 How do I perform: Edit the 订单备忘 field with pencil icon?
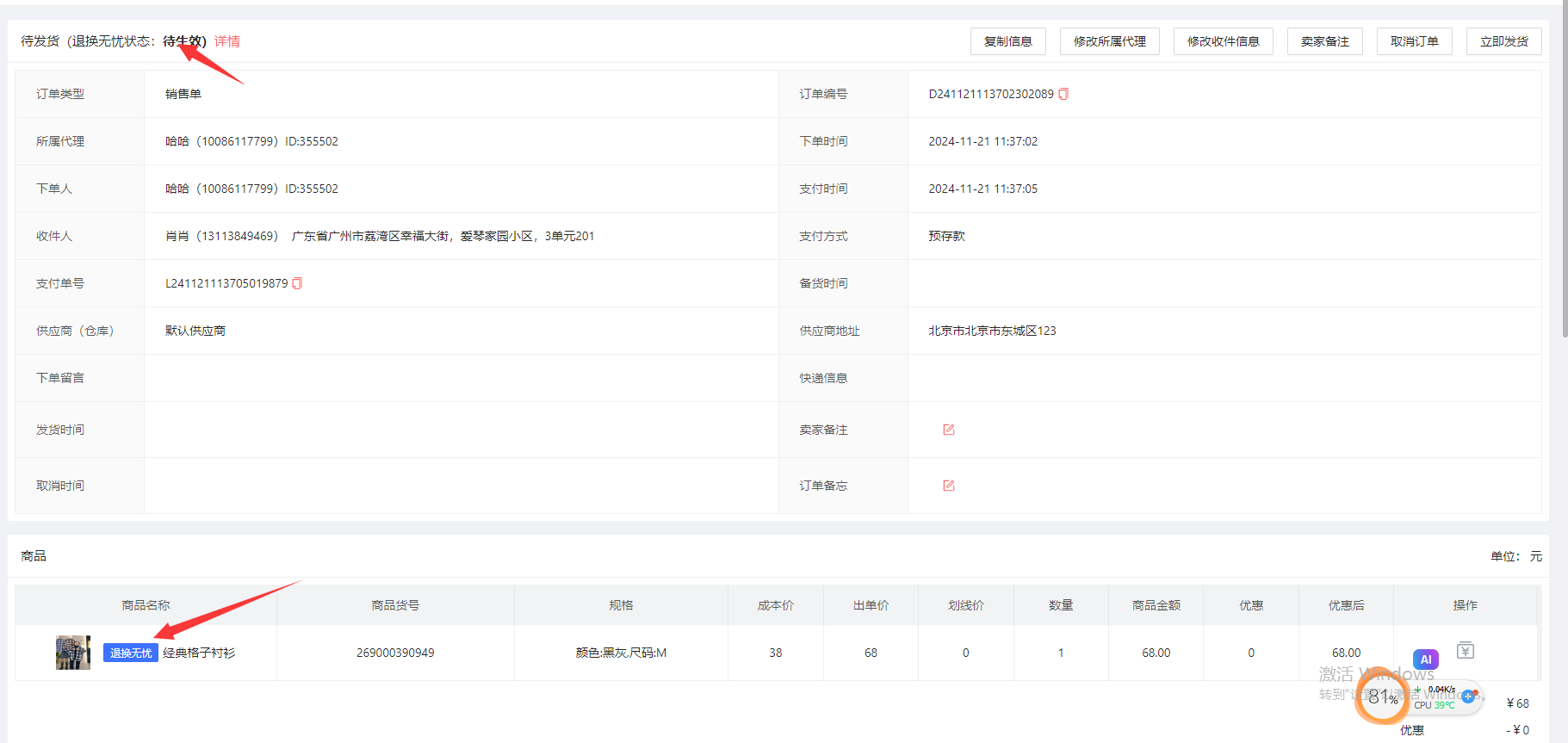click(x=948, y=486)
